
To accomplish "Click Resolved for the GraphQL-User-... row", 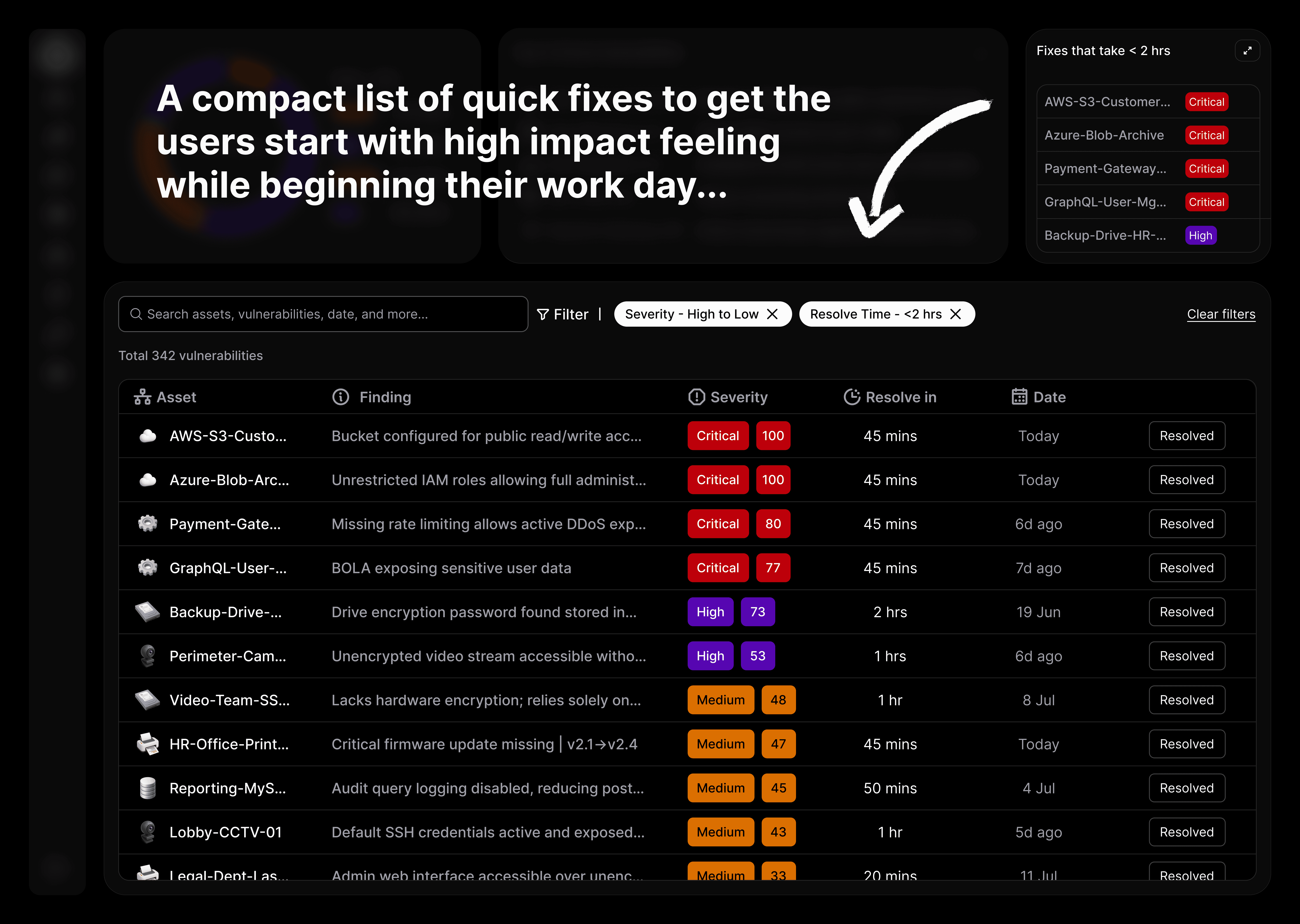I will coord(1187,568).
